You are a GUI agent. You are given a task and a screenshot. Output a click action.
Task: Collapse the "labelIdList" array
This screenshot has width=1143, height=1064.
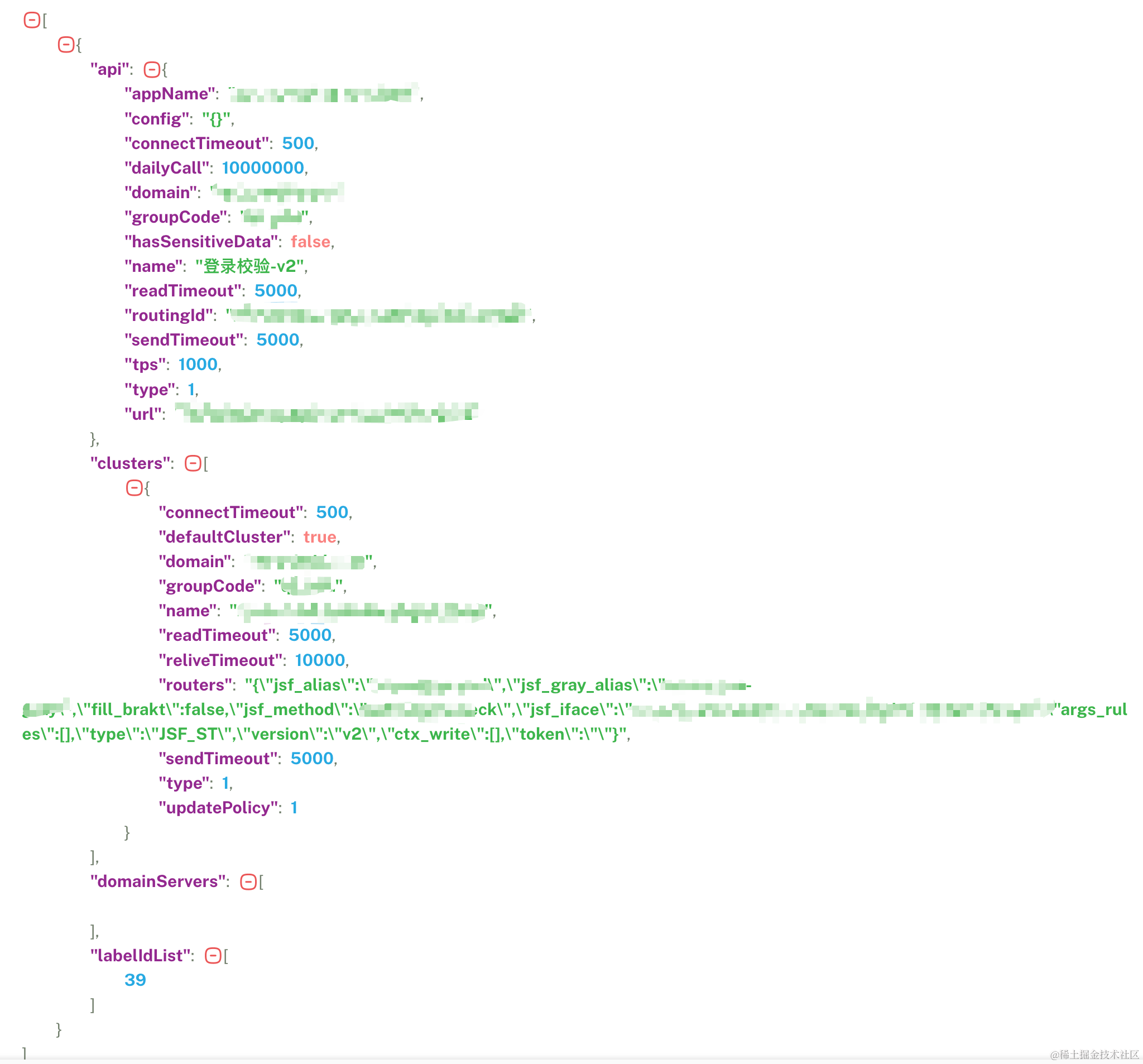pyautogui.click(x=213, y=956)
